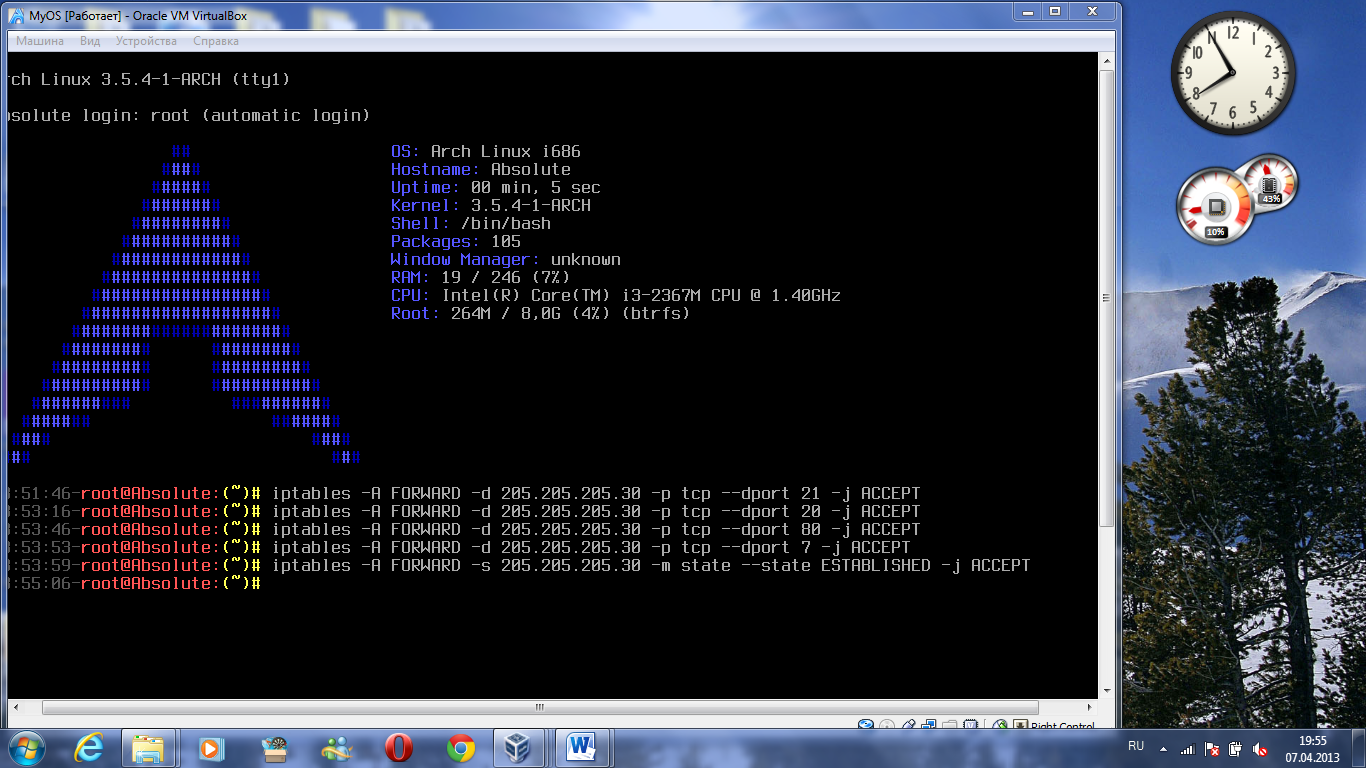Image resolution: width=1366 pixels, height=768 pixels.
Task: Click the 'Uptime: 00 min, 5 sec' line
Action: 496,187
